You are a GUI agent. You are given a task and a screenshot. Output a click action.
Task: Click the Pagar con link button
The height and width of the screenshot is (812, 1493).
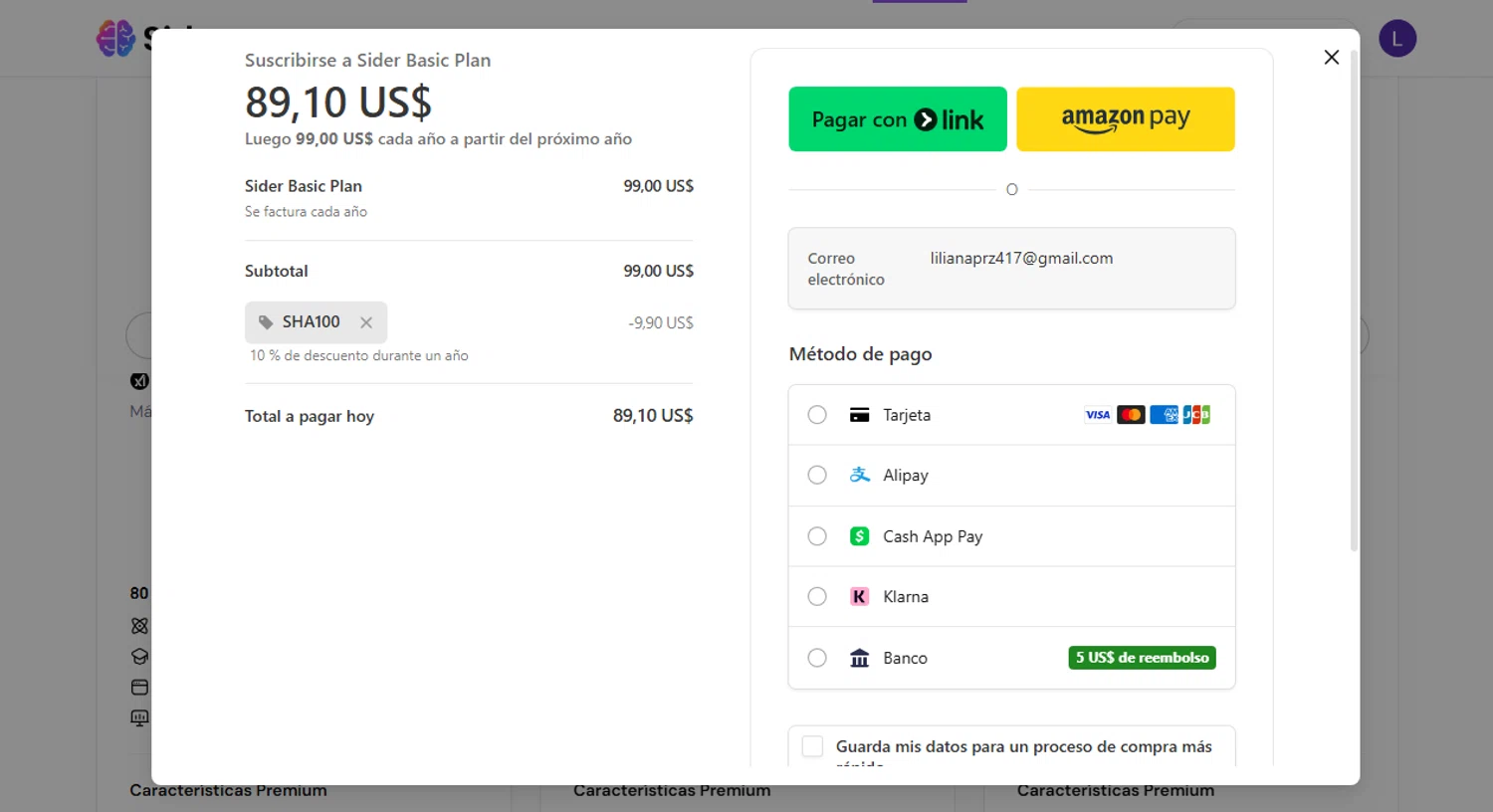898,119
